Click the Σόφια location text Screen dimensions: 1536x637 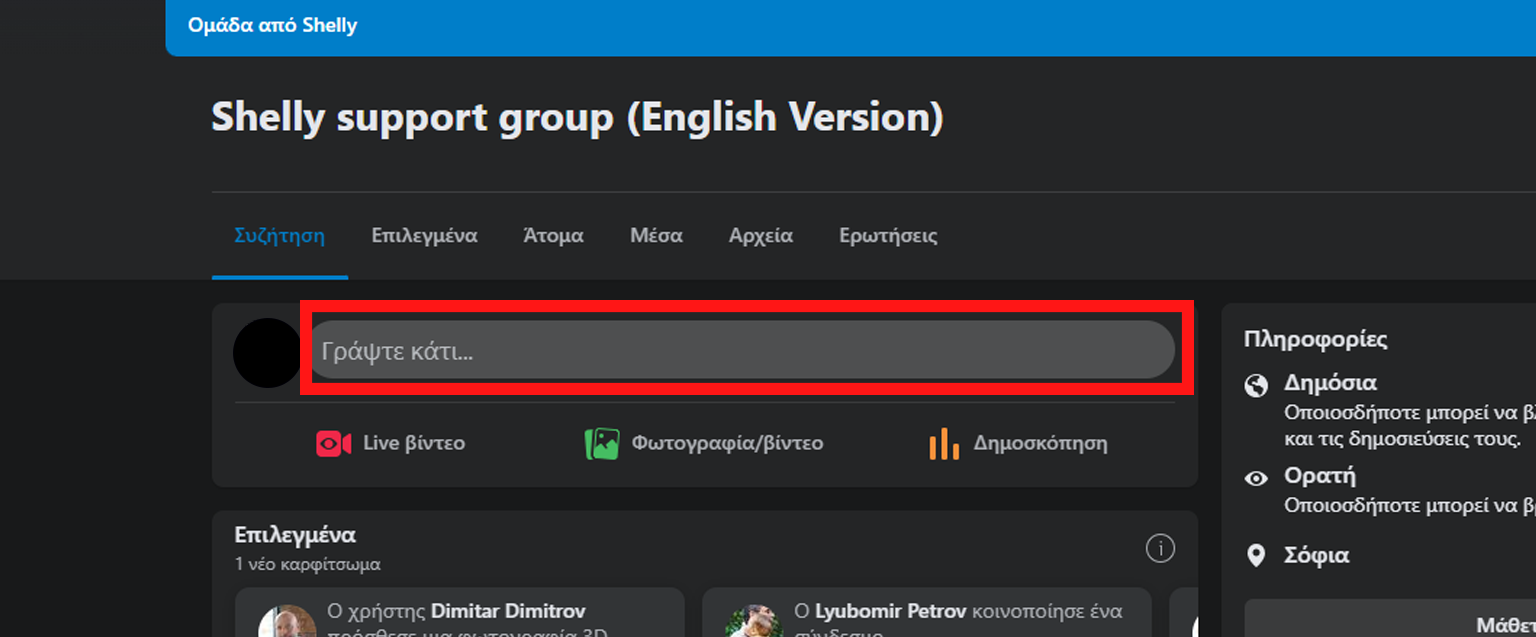tap(1317, 555)
